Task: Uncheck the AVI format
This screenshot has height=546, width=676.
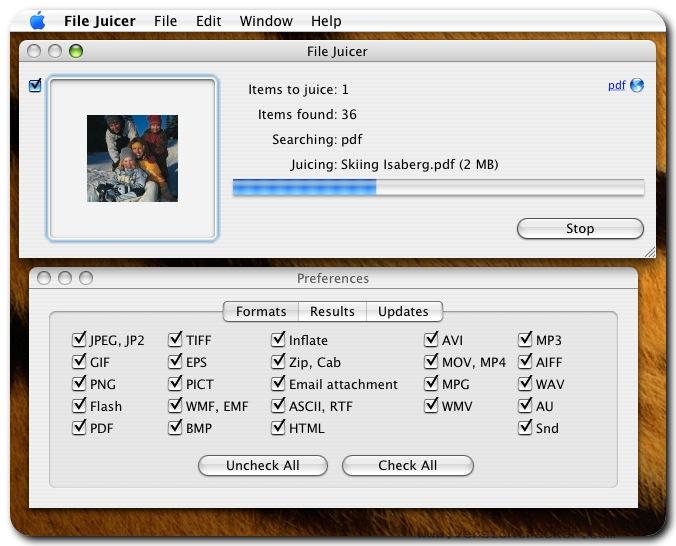Action: tap(431, 339)
